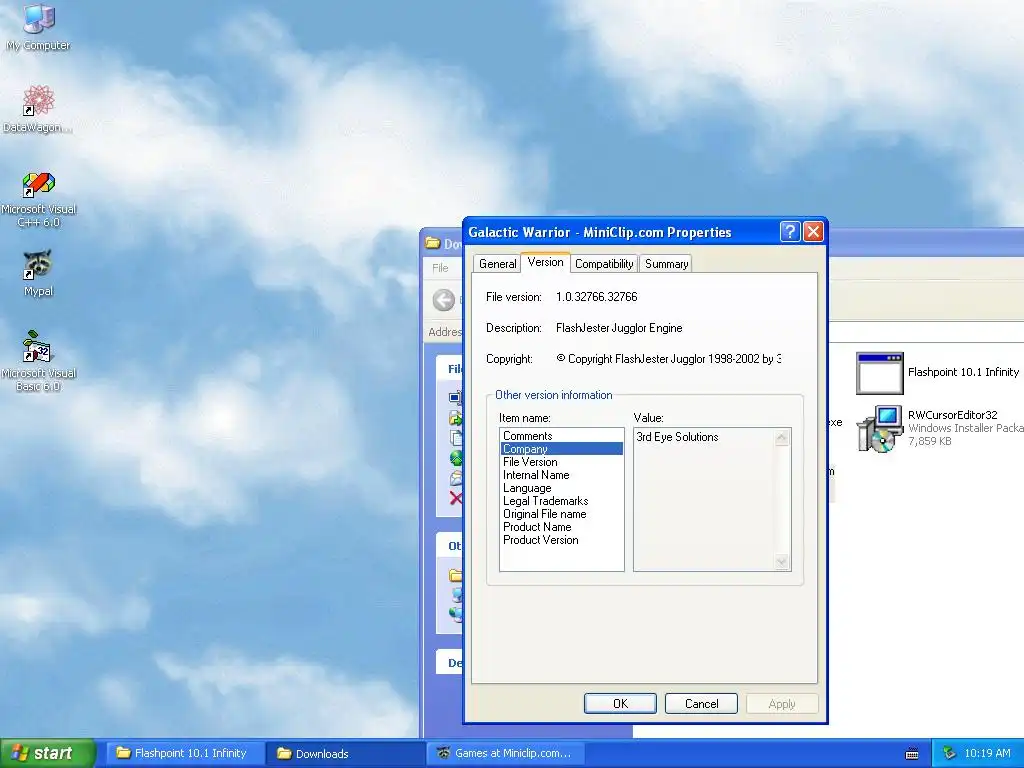Select Product Version in the item list
This screenshot has width=1024, height=768.
pyautogui.click(x=562, y=540)
